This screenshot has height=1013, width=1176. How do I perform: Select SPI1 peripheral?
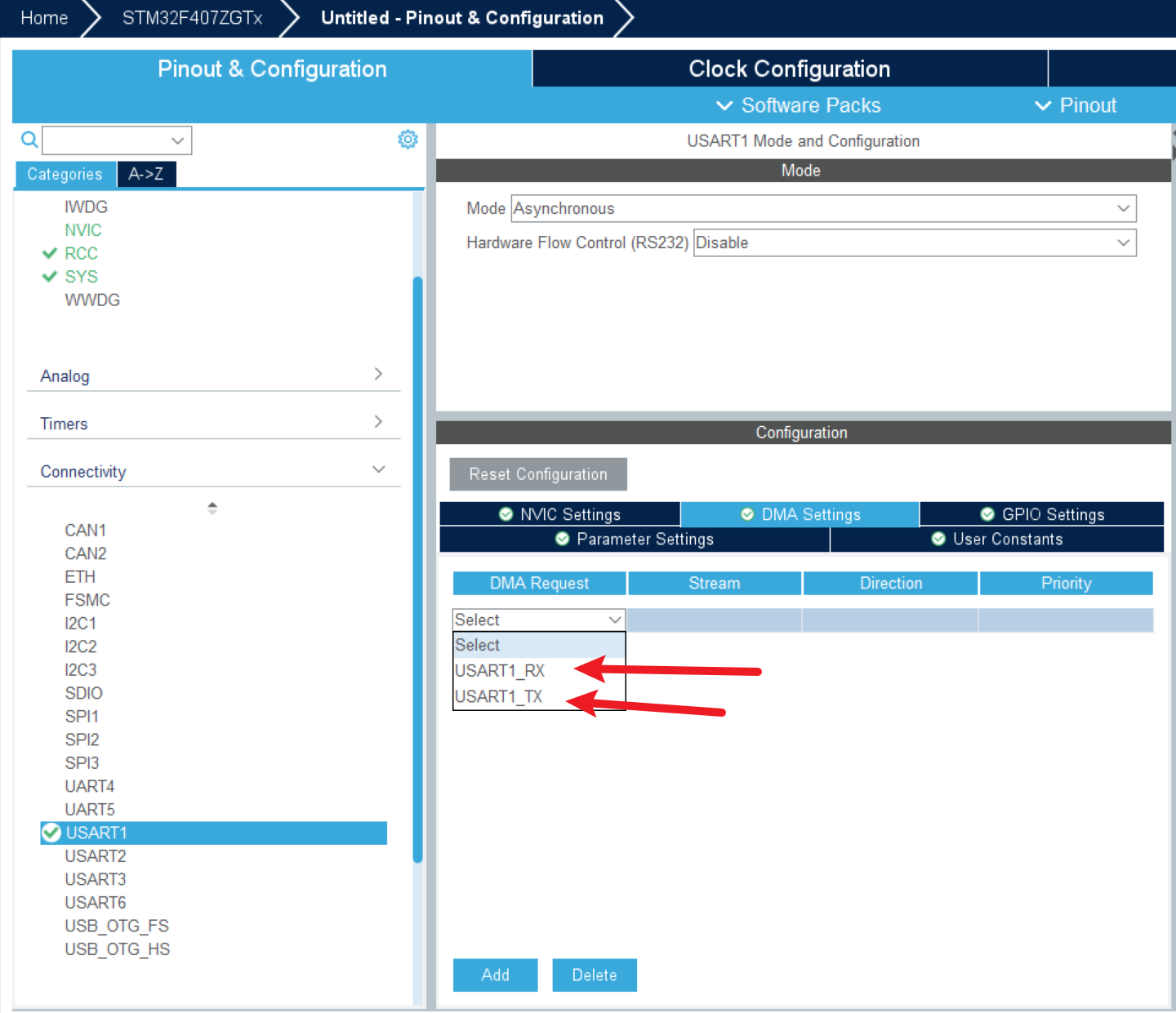[x=82, y=717]
